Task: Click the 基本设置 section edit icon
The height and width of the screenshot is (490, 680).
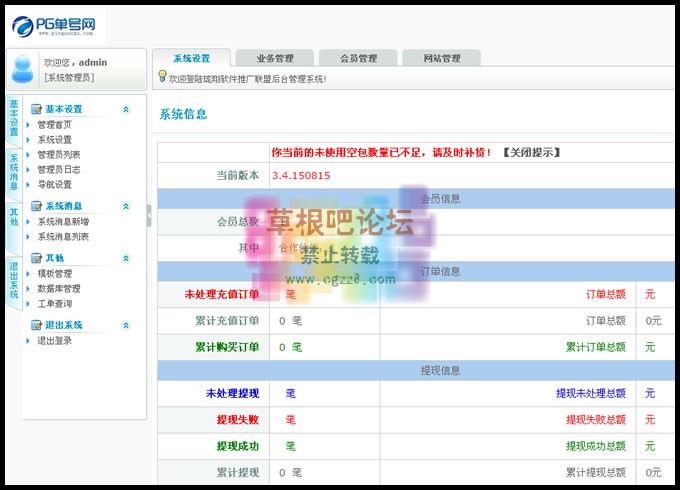Action: coord(36,109)
